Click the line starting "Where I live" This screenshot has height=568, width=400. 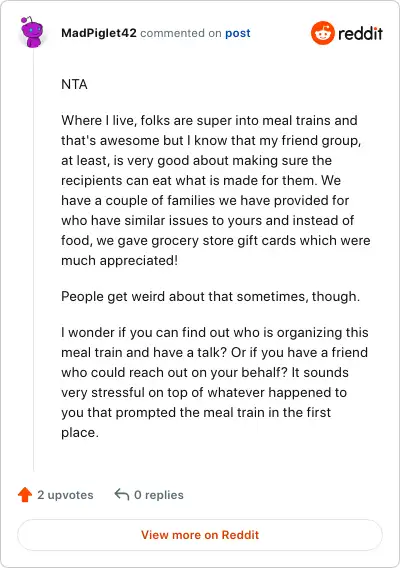pyautogui.click(x=209, y=120)
